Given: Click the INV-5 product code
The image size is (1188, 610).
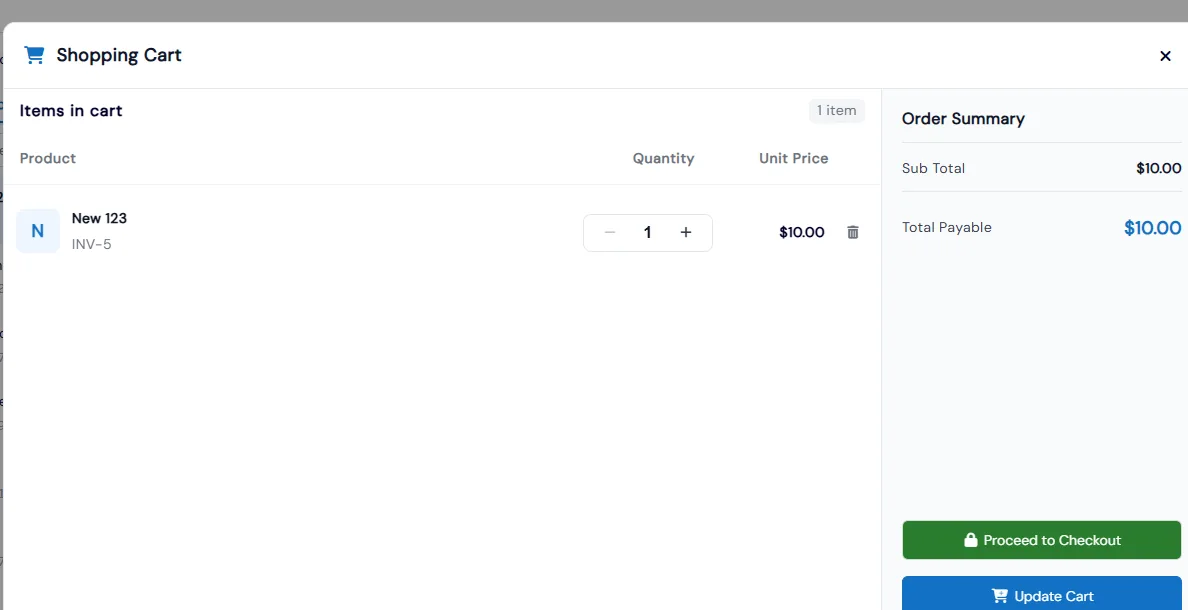Looking at the screenshot, I should pyautogui.click(x=92, y=245).
